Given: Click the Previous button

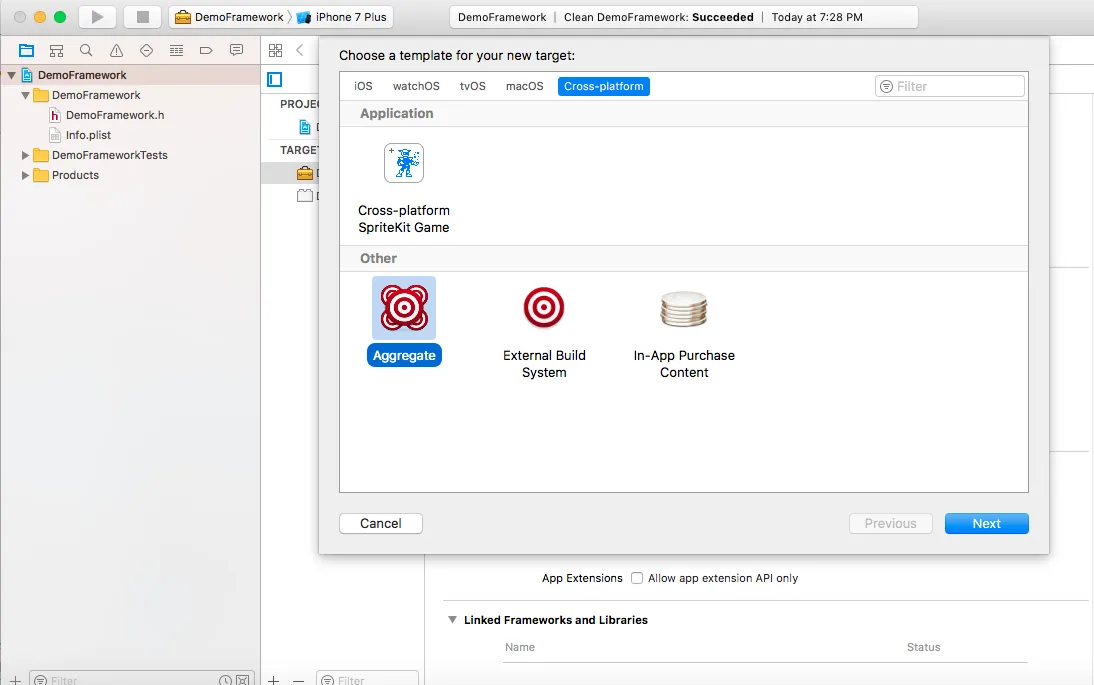Looking at the screenshot, I should click(x=890, y=523).
